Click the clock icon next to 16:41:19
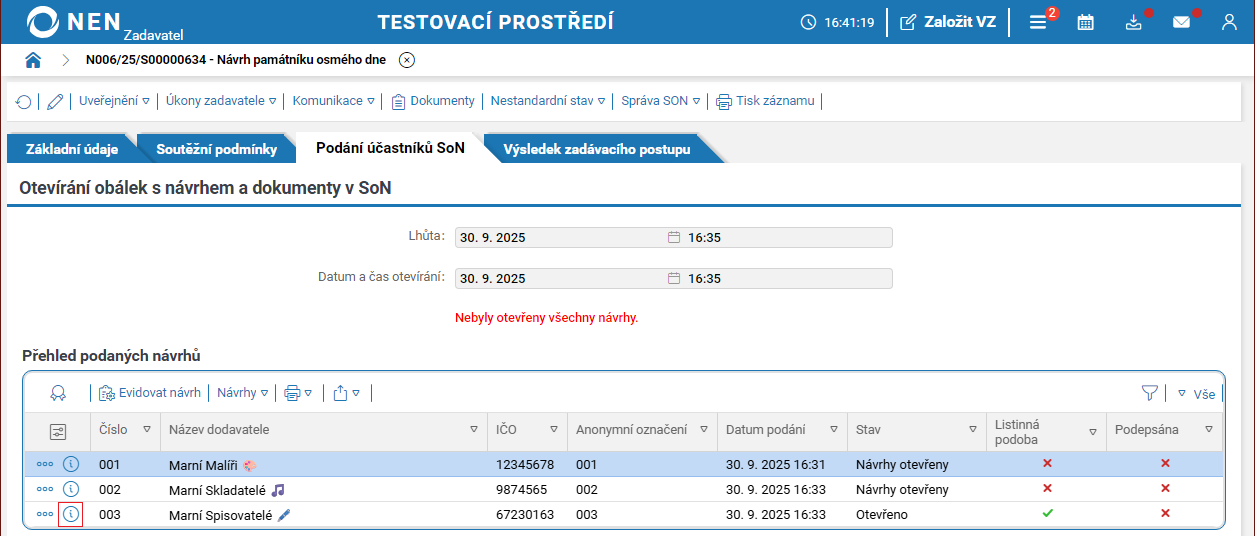The height and width of the screenshot is (536, 1255). pyautogui.click(x=808, y=22)
